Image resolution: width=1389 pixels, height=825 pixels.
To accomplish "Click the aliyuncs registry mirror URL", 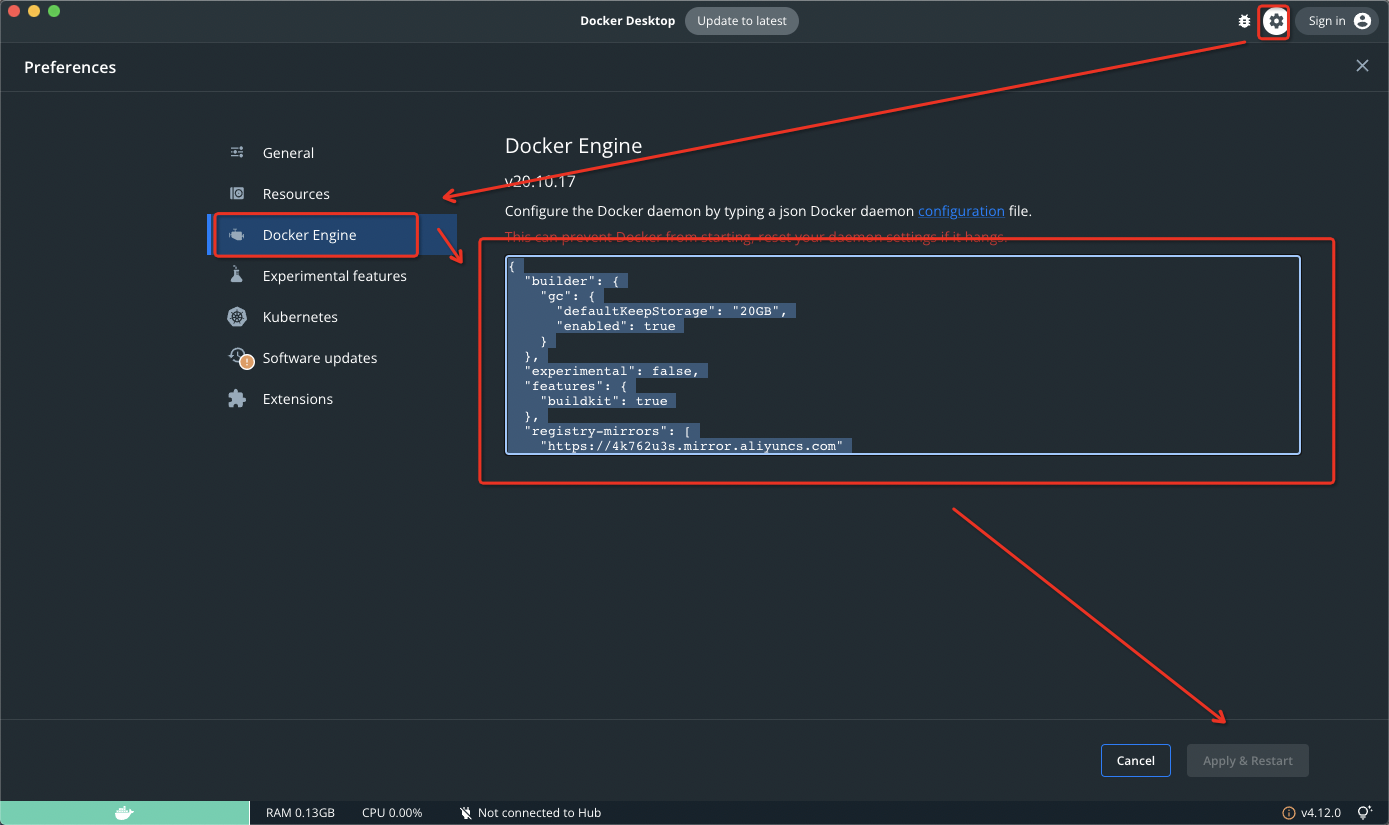I will click(x=691, y=446).
